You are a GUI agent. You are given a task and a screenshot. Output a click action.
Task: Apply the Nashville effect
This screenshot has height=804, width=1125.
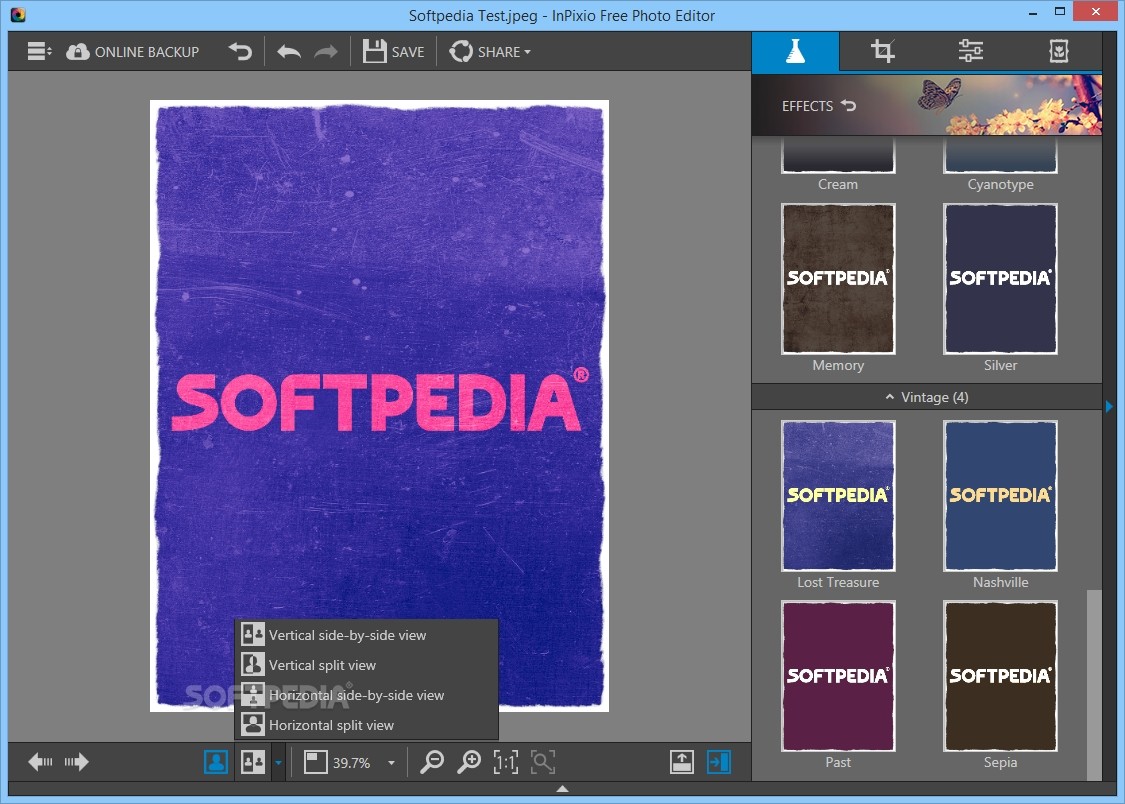(1000, 496)
